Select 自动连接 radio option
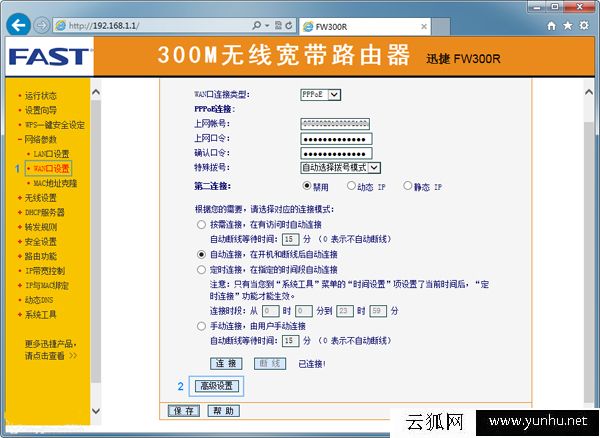Viewport: 600px width, 438px height. click(201, 254)
